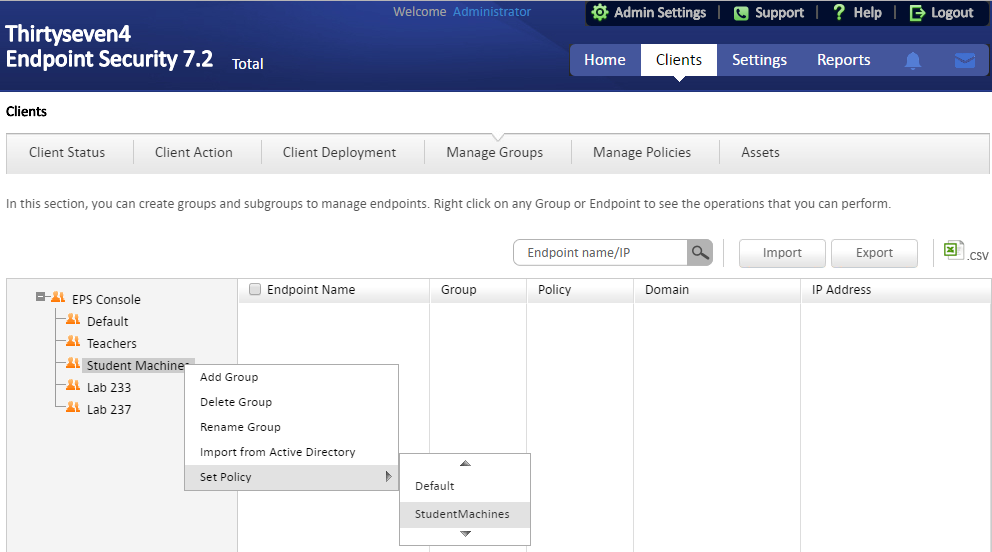The image size is (992, 552).
Task: Pick the Default policy in submenu
Action: click(465, 486)
